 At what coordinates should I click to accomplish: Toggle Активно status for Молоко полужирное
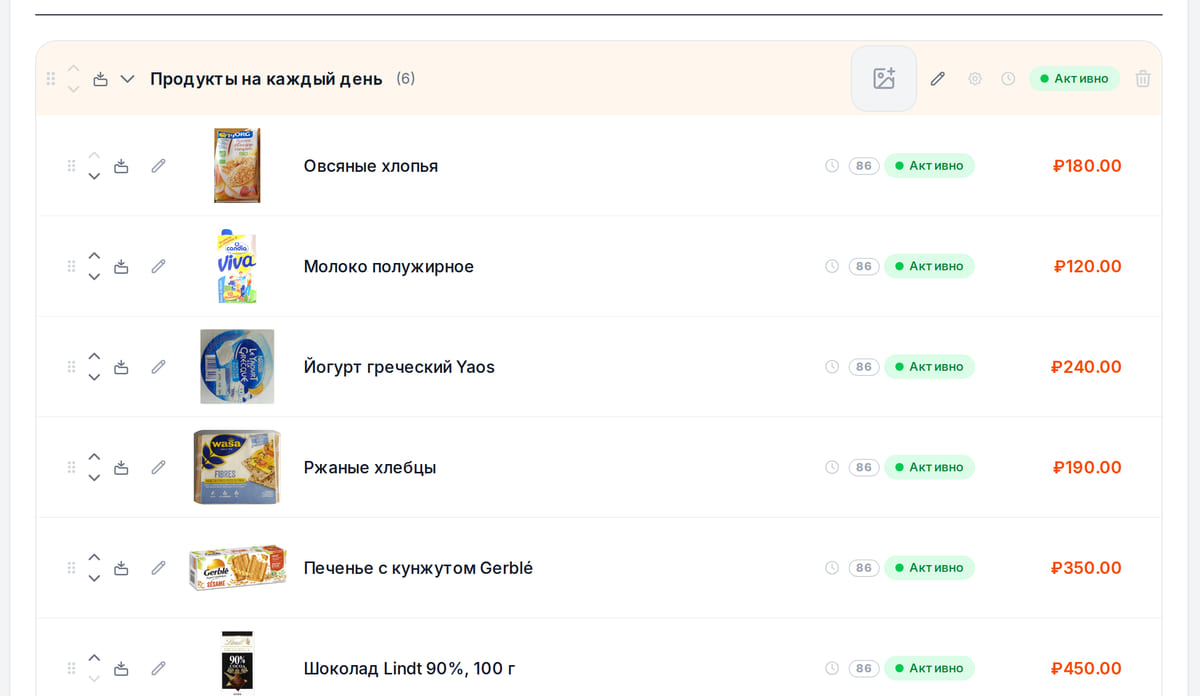(x=929, y=266)
